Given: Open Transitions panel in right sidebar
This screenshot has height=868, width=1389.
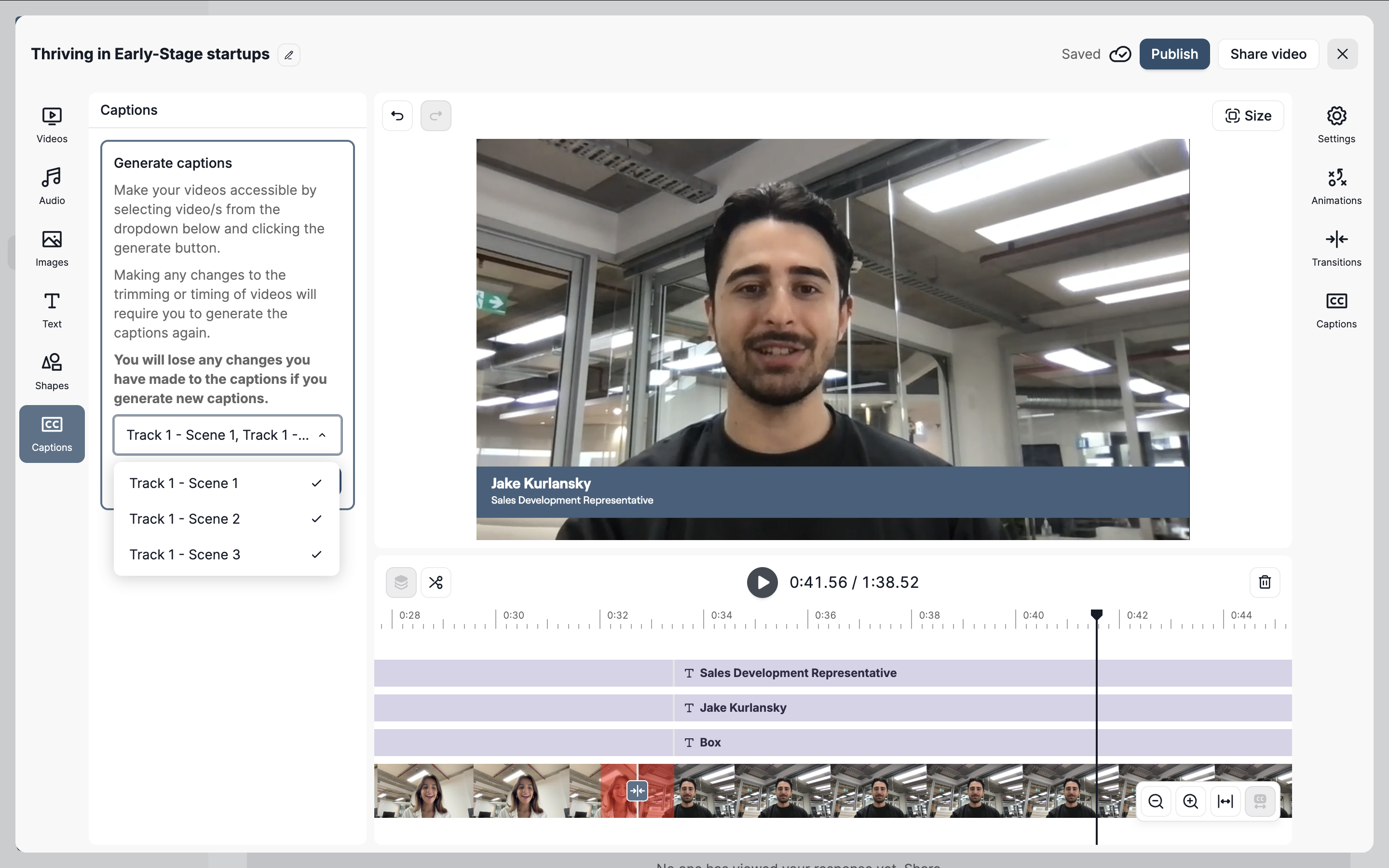Looking at the screenshot, I should point(1336,248).
